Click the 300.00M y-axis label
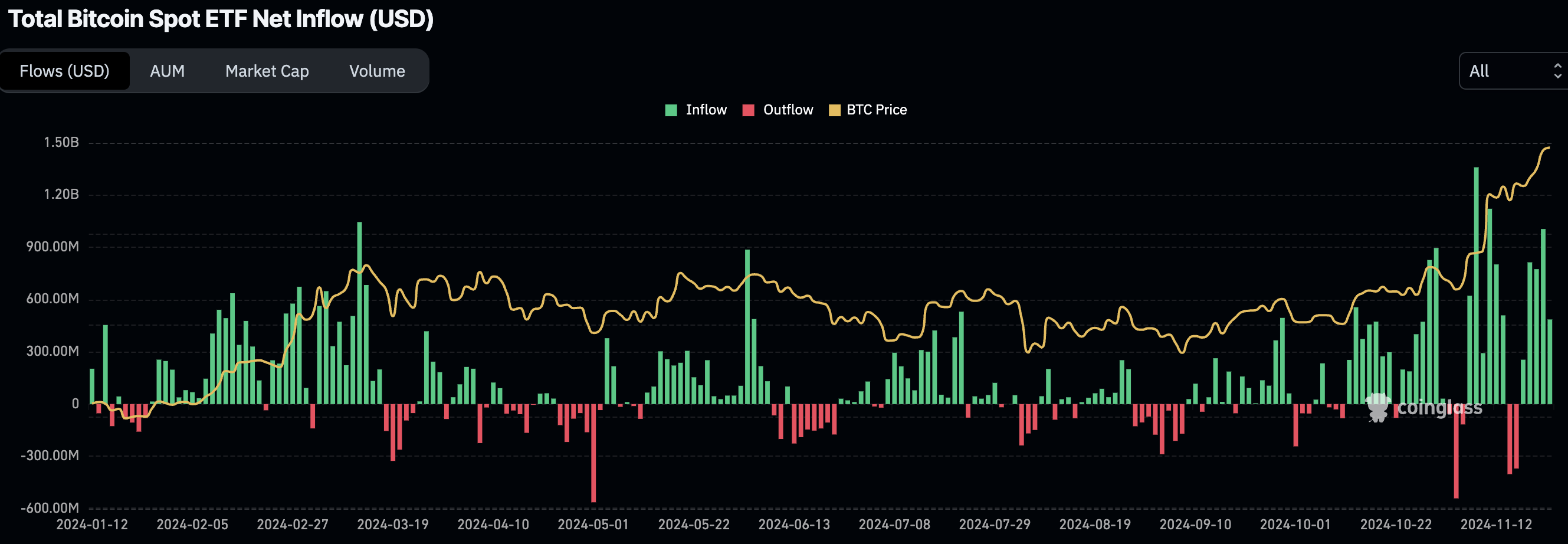1568x544 pixels. [53, 351]
